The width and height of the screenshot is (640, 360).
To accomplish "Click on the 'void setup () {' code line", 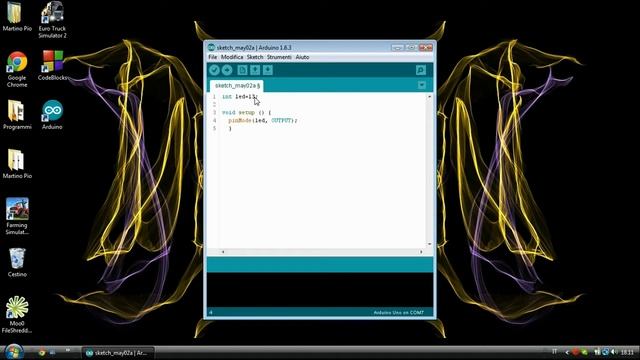I will [x=247, y=112].
